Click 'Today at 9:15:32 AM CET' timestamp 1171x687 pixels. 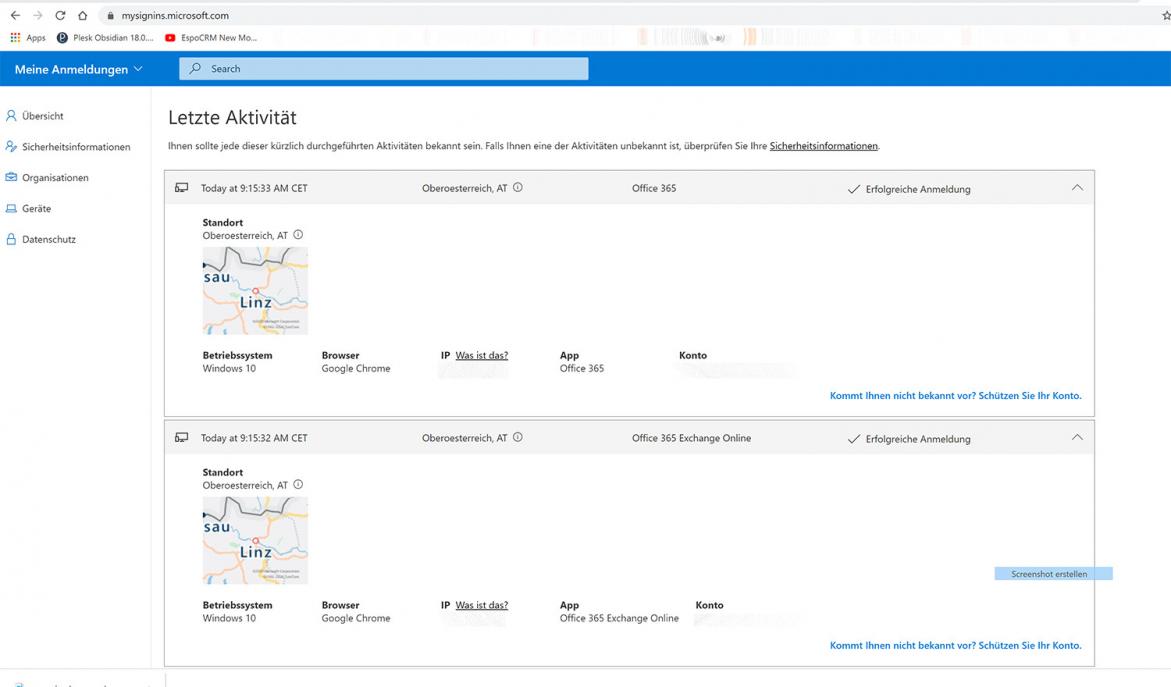click(254, 438)
